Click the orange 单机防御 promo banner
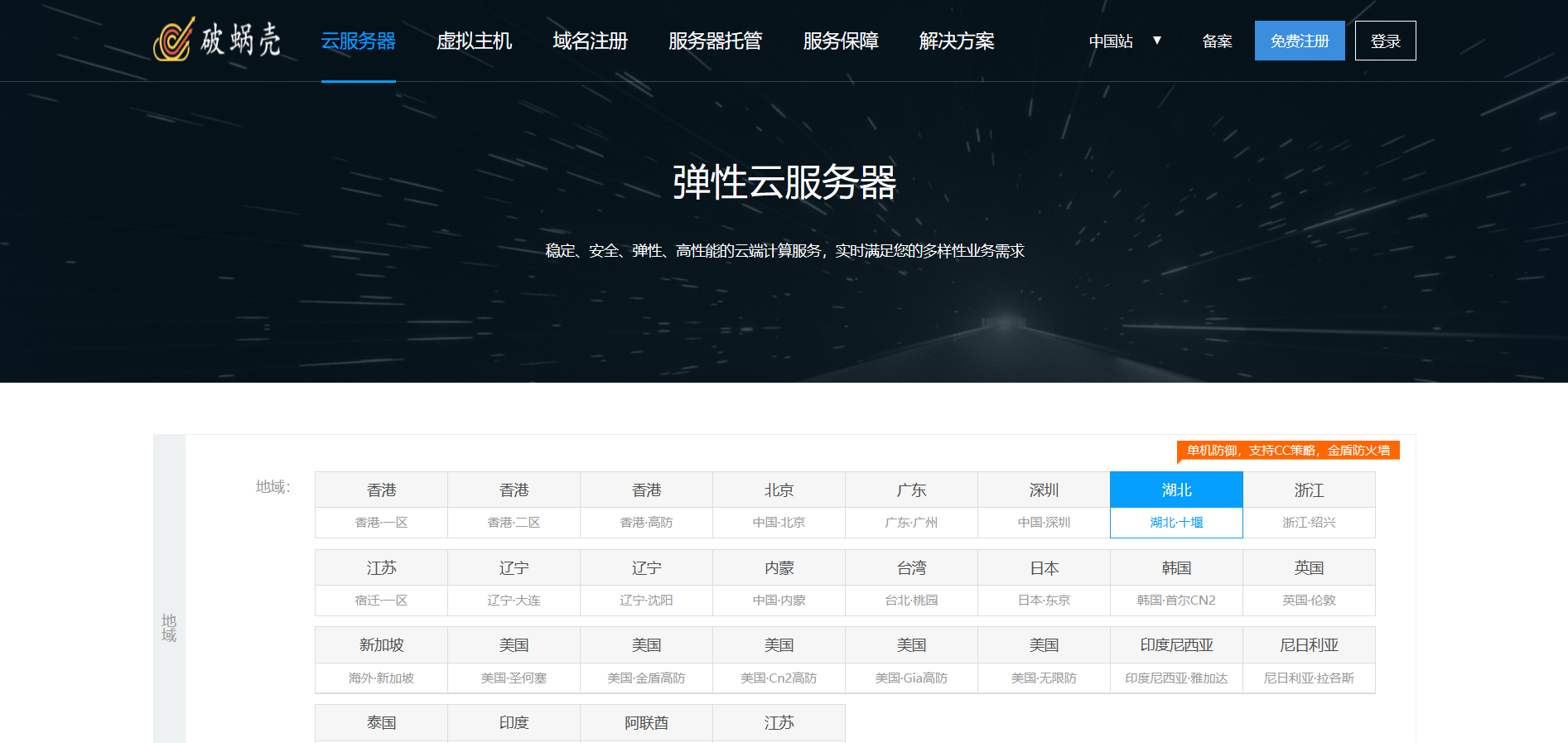The height and width of the screenshot is (743, 1568). 1288,451
